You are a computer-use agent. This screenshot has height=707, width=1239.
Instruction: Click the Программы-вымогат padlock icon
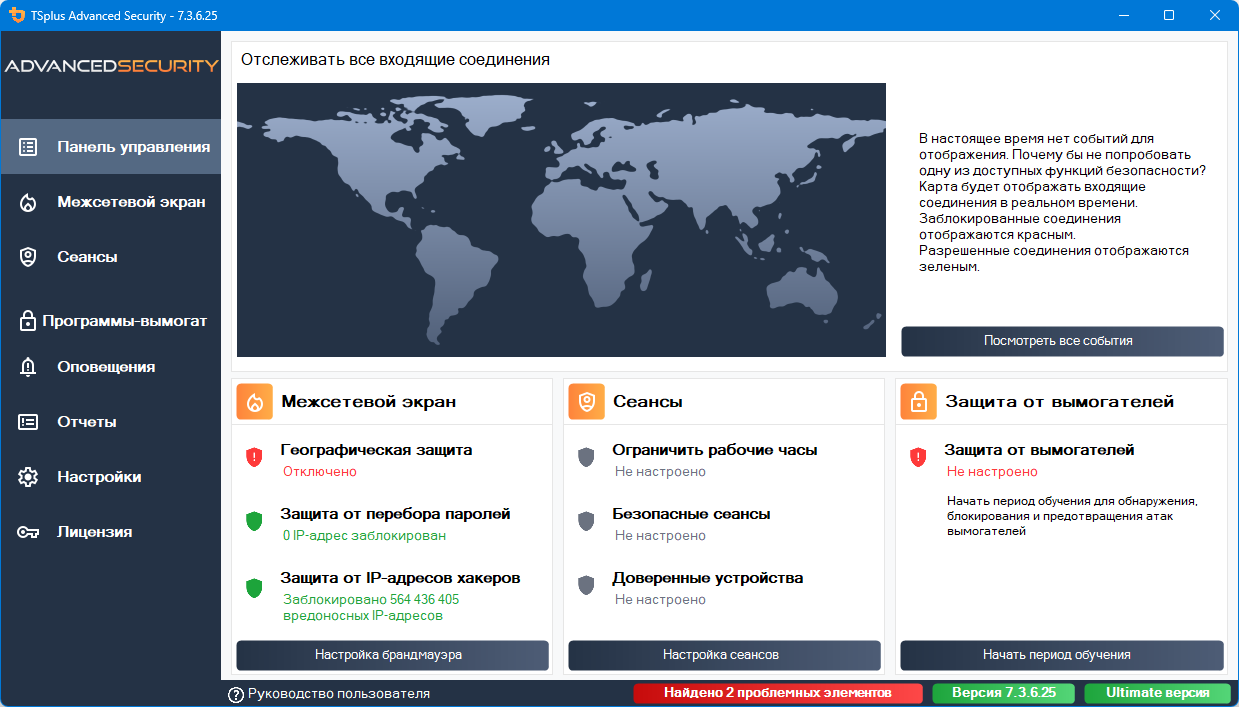coord(28,321)
